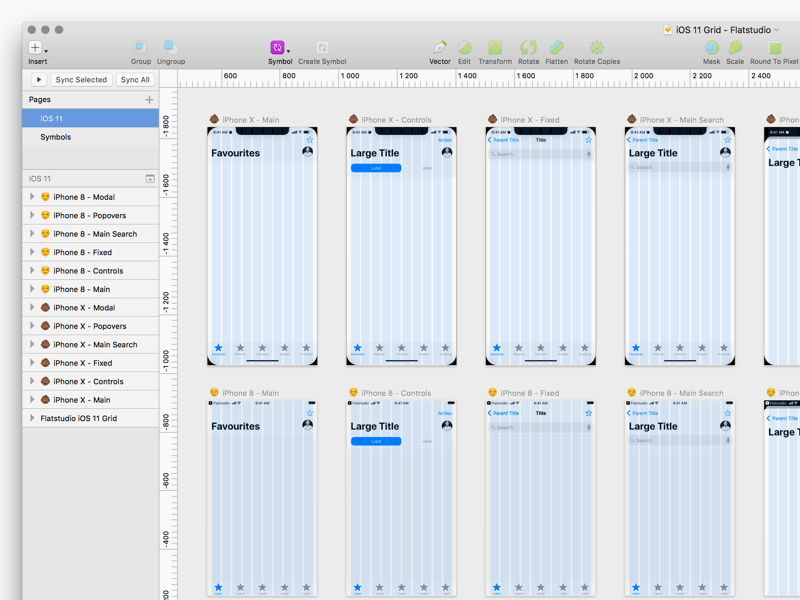Click the Rotate tool icon
The image size is (800, 600).
coord(528,48)
